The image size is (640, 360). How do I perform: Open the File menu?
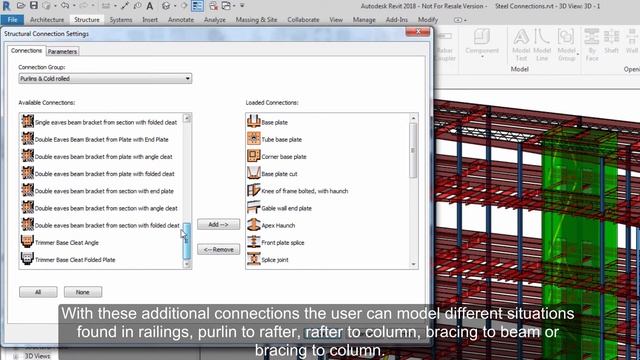12,20
